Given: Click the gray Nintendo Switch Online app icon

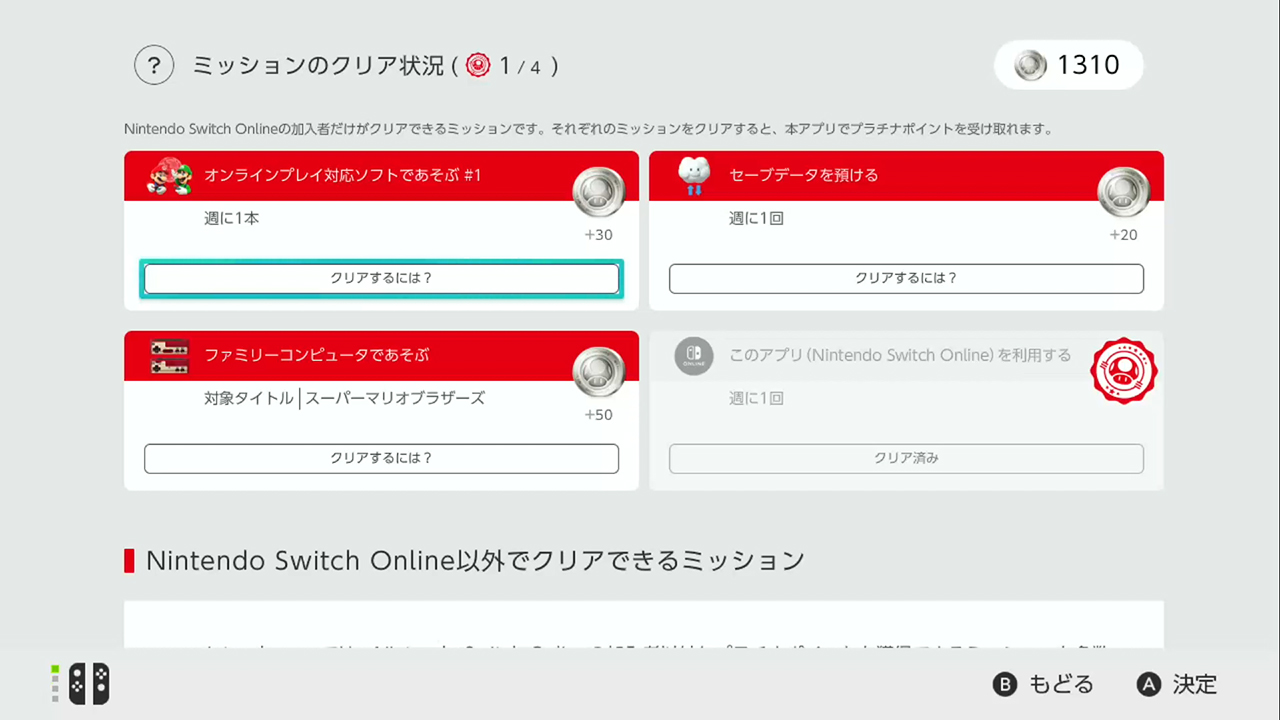Looking at the screenshot, I should tap(694, 356).
